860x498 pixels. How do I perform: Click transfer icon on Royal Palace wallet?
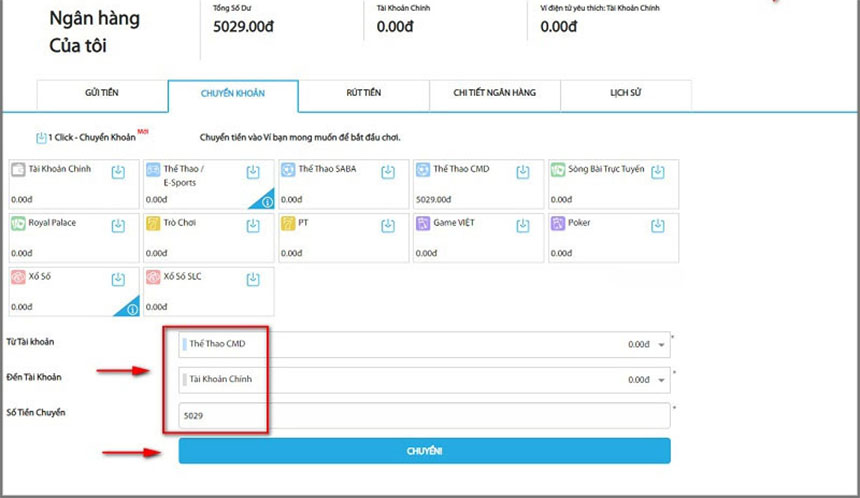[x=118, y=225]
